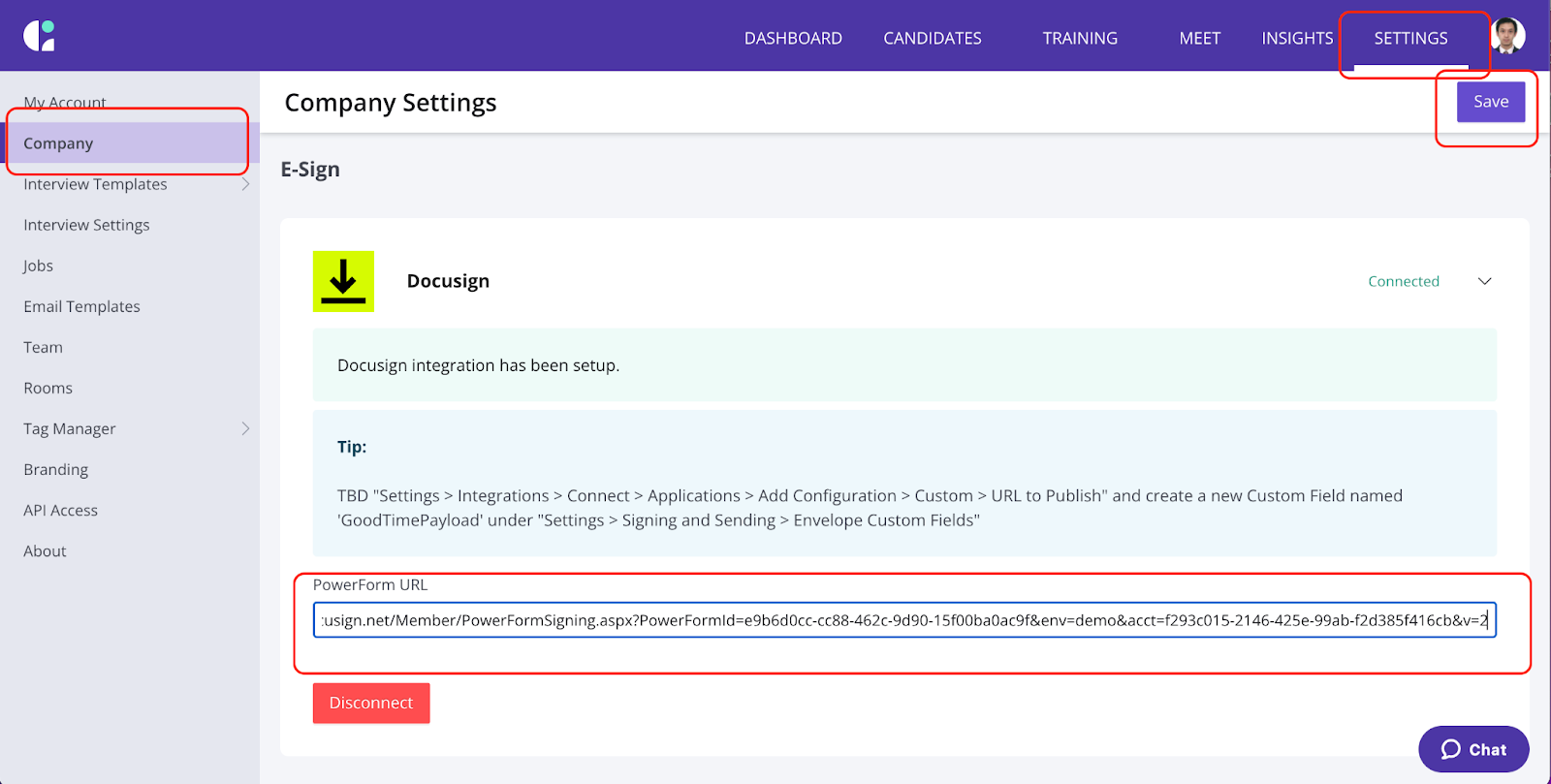Open the Branding settings page
Image resolution: width=1551 pixels, height=784 pixels.
56,469
